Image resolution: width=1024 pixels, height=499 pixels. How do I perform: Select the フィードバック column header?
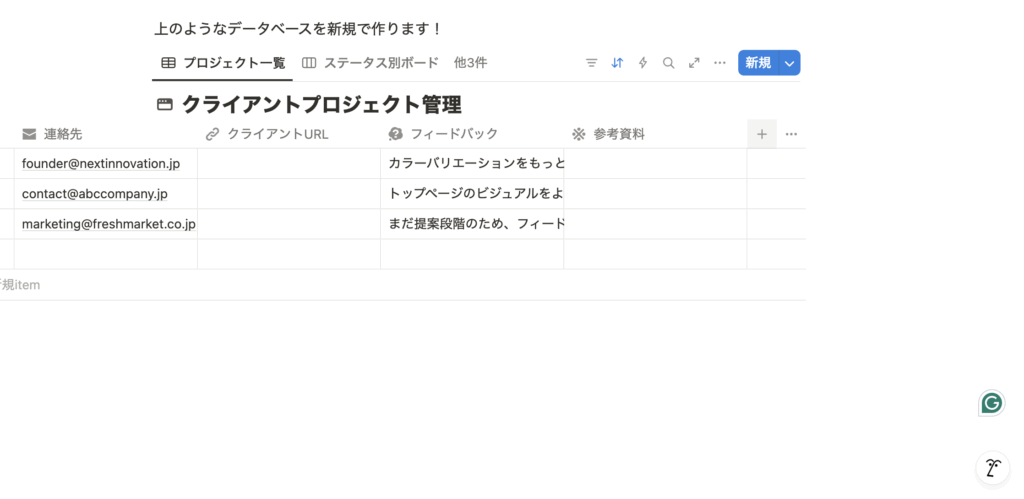(453, 134)
